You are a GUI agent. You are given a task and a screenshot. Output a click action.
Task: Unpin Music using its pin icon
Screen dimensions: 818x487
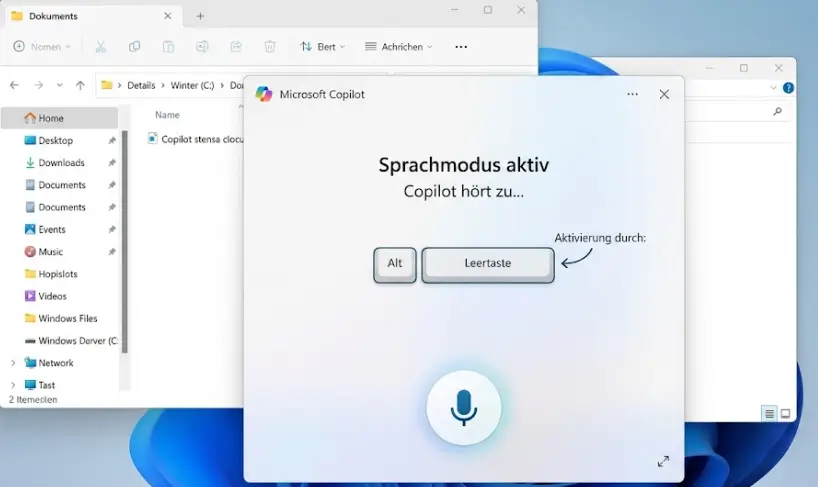coord(112,252)
